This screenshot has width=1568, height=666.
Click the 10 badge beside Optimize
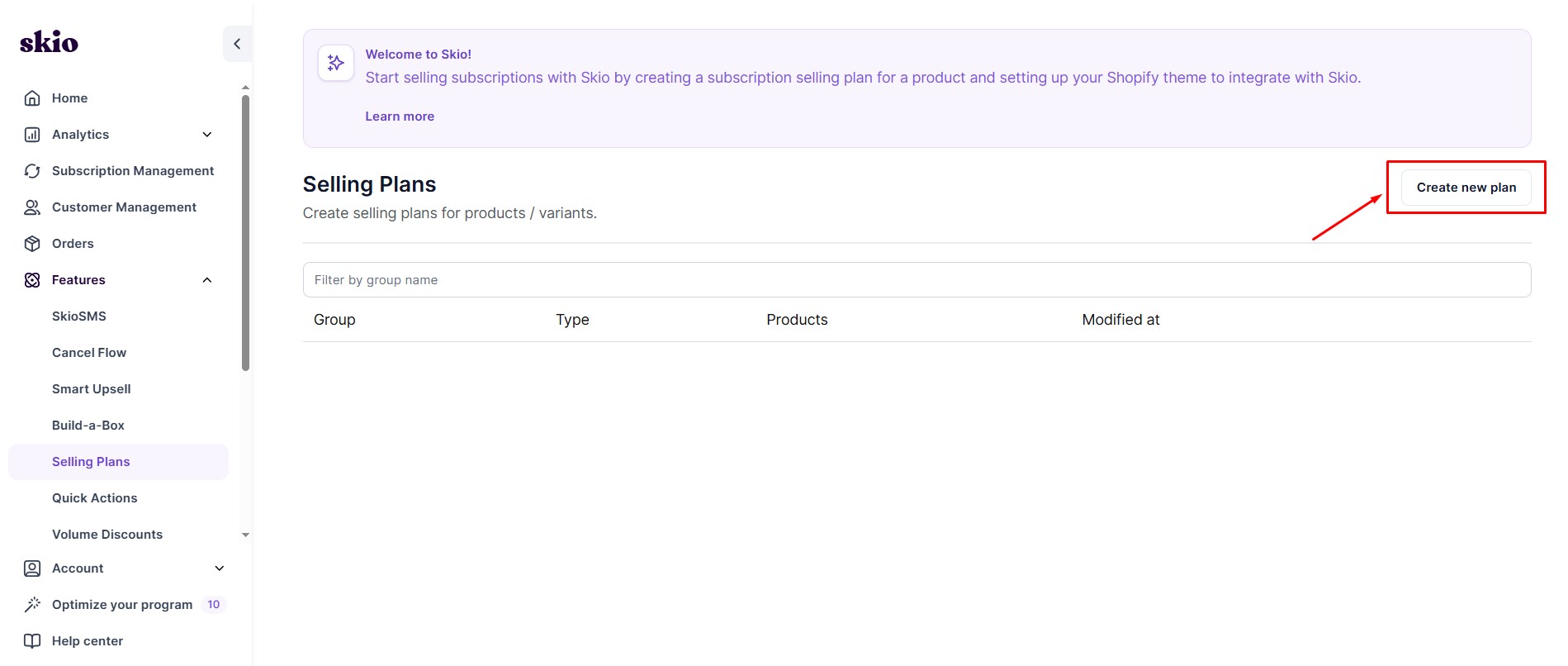[x=214, y=605]
